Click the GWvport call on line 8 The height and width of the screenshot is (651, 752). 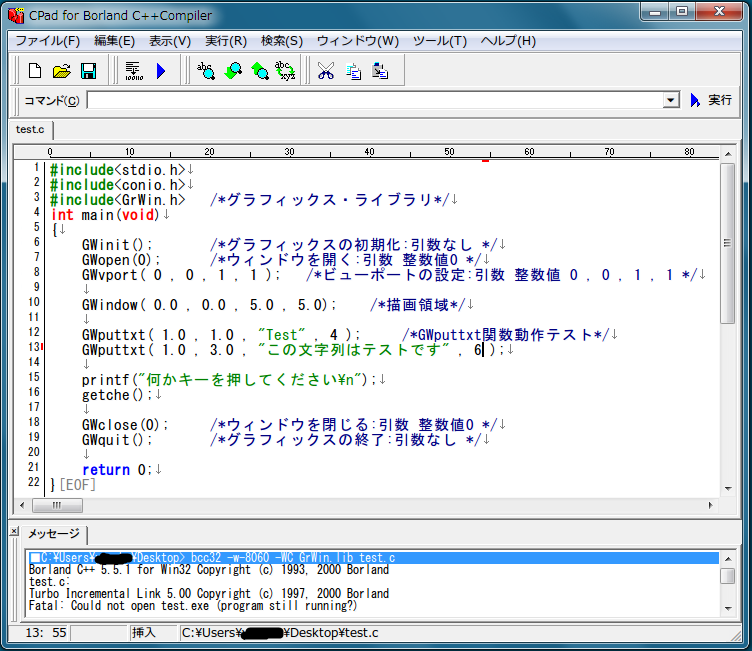click(181, 275)
